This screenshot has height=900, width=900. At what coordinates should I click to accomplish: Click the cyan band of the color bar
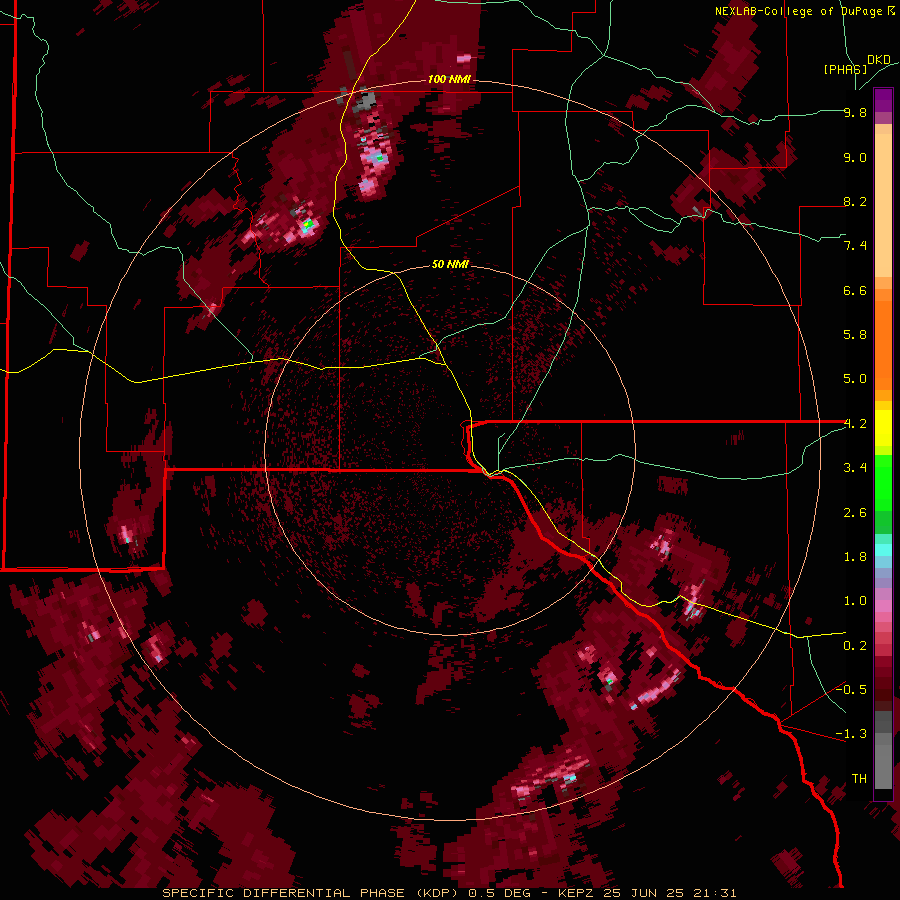883,550
